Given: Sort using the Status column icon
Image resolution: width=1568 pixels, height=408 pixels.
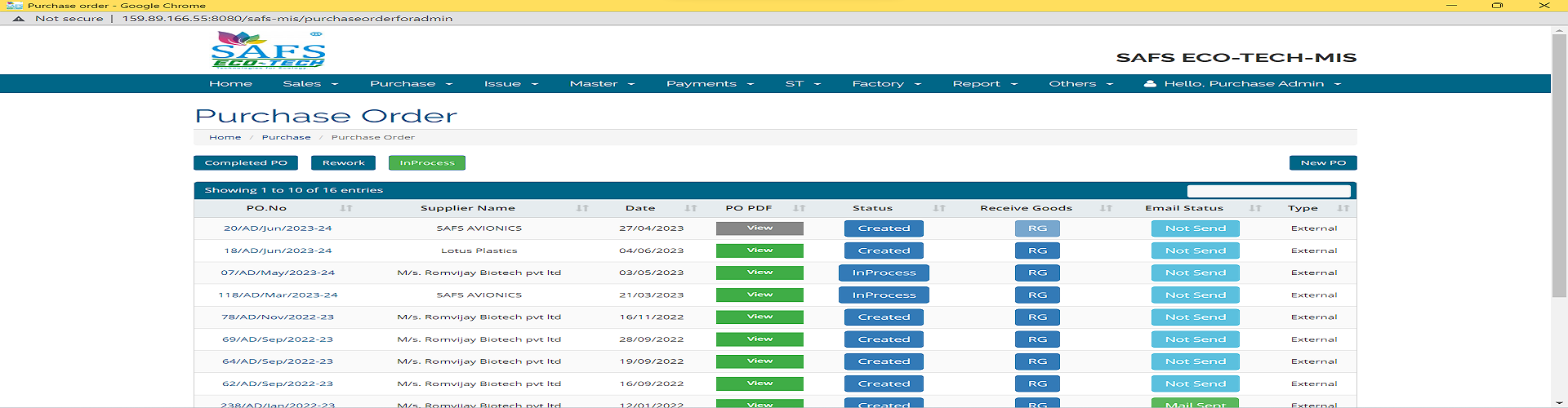Looking at the screenshot, I should pos(939,208).
